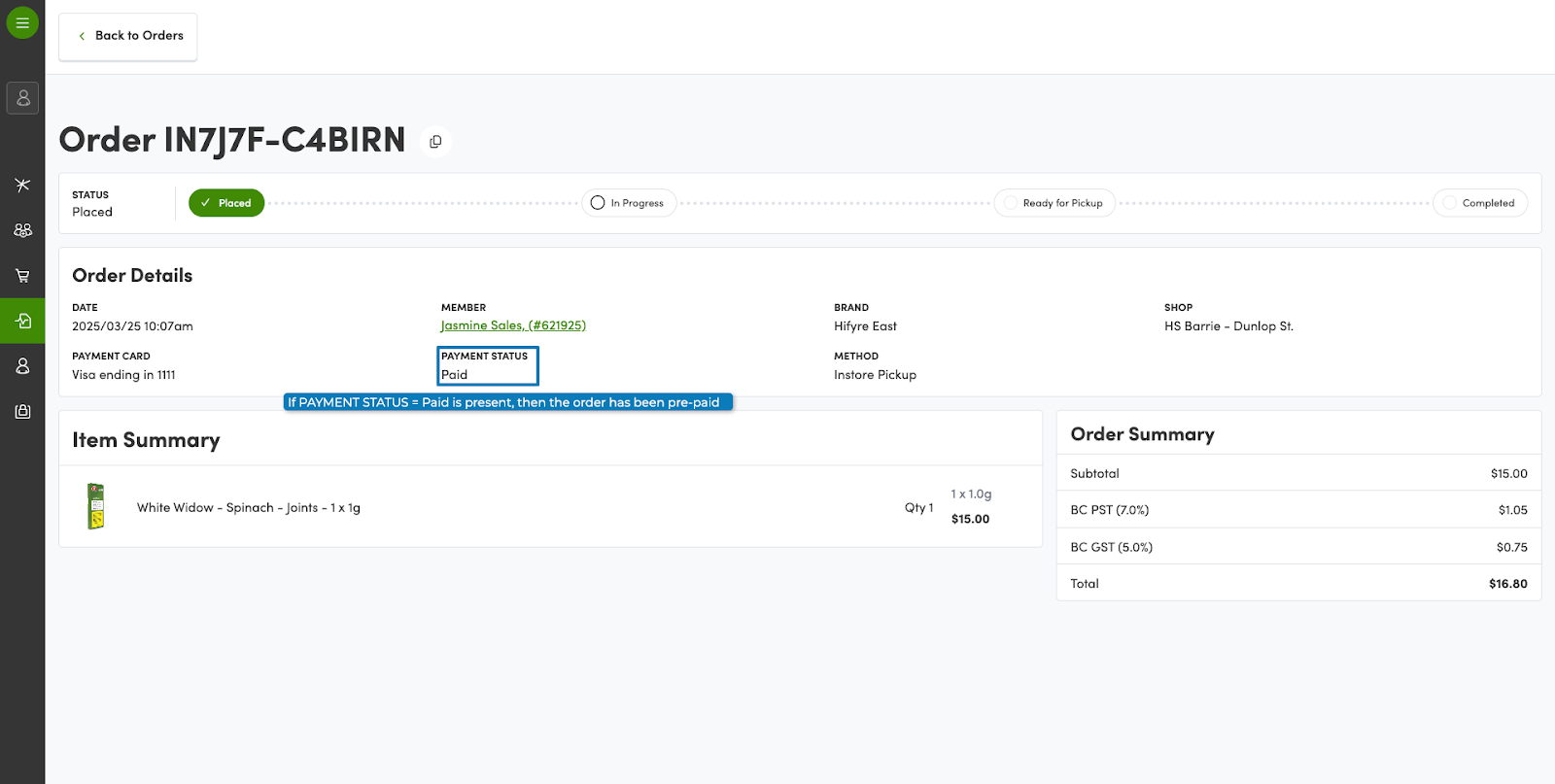Viewport: 1555px width, 784px height.
Task: Open the group members sidebar icon
Action: coord(22,230)
